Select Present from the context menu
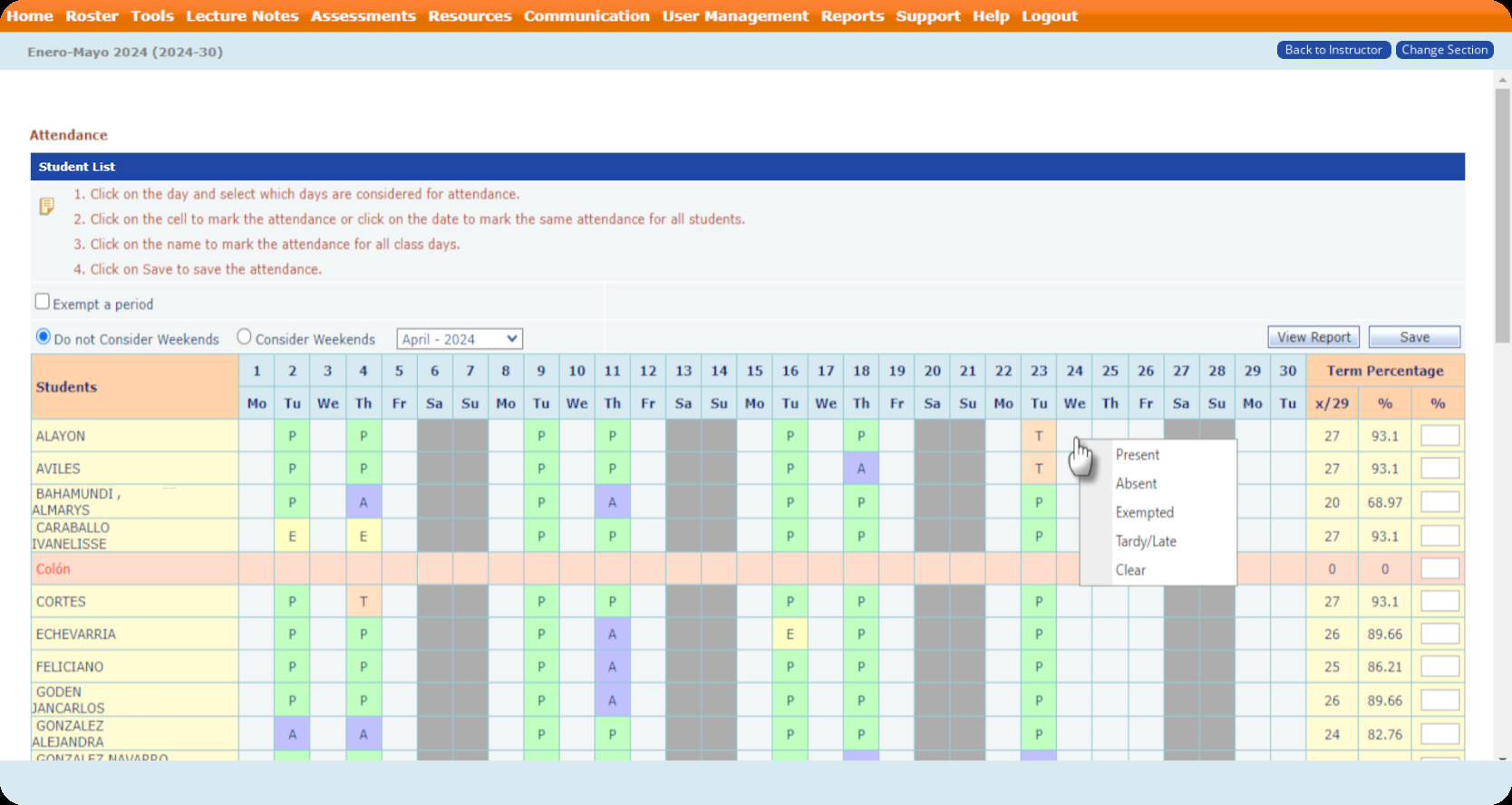Screen dimensions: 1512x805 (1137, 455)
